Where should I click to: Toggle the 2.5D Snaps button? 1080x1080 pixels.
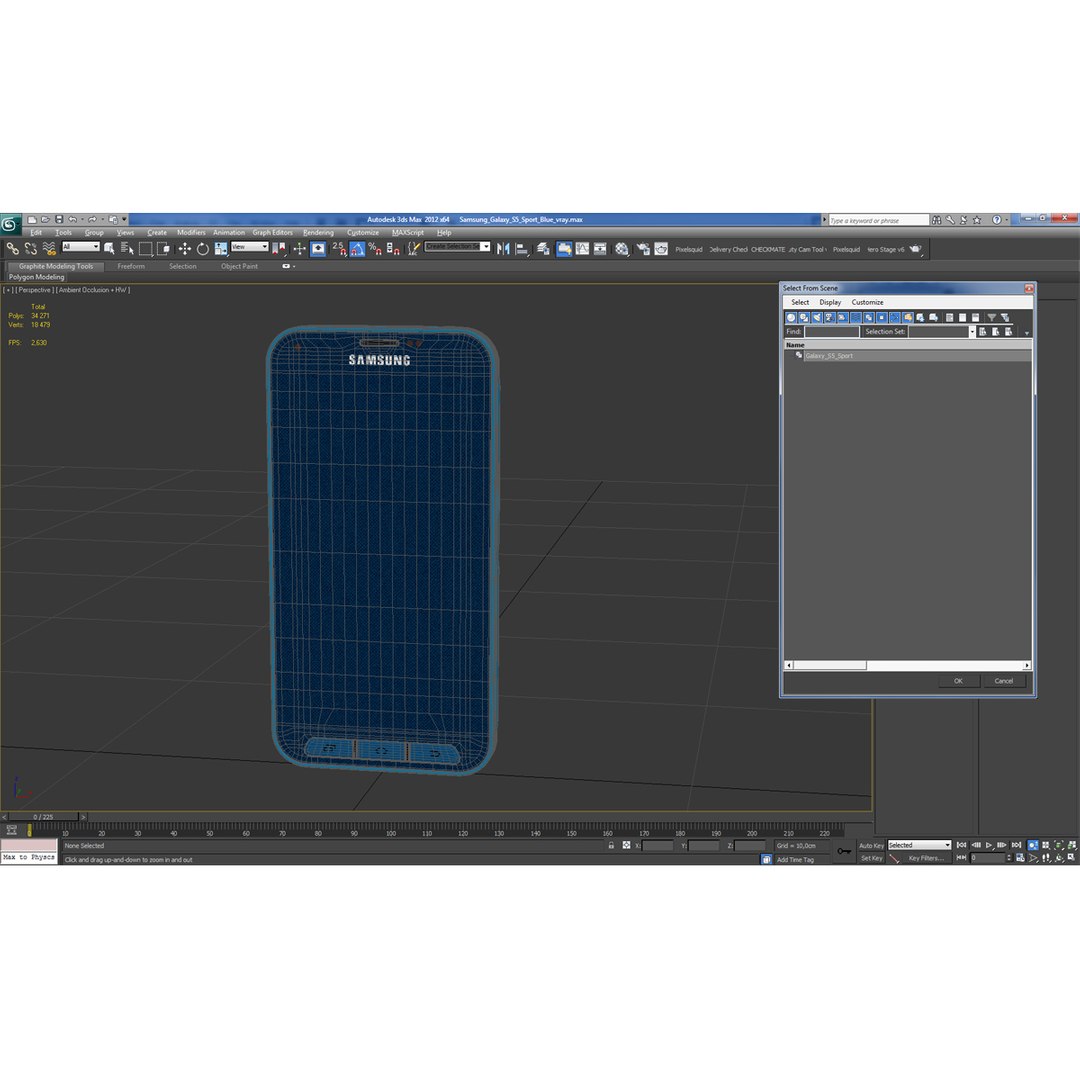click(338, 249)
